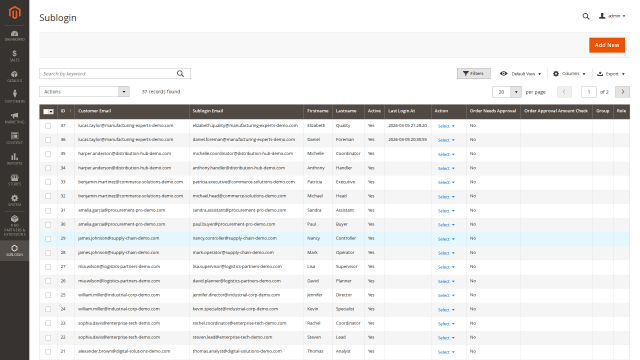Open the Catalog sidebar menu
Viewport: 640px width, 360px height.
pyautogui.click(x=14, y=76)
